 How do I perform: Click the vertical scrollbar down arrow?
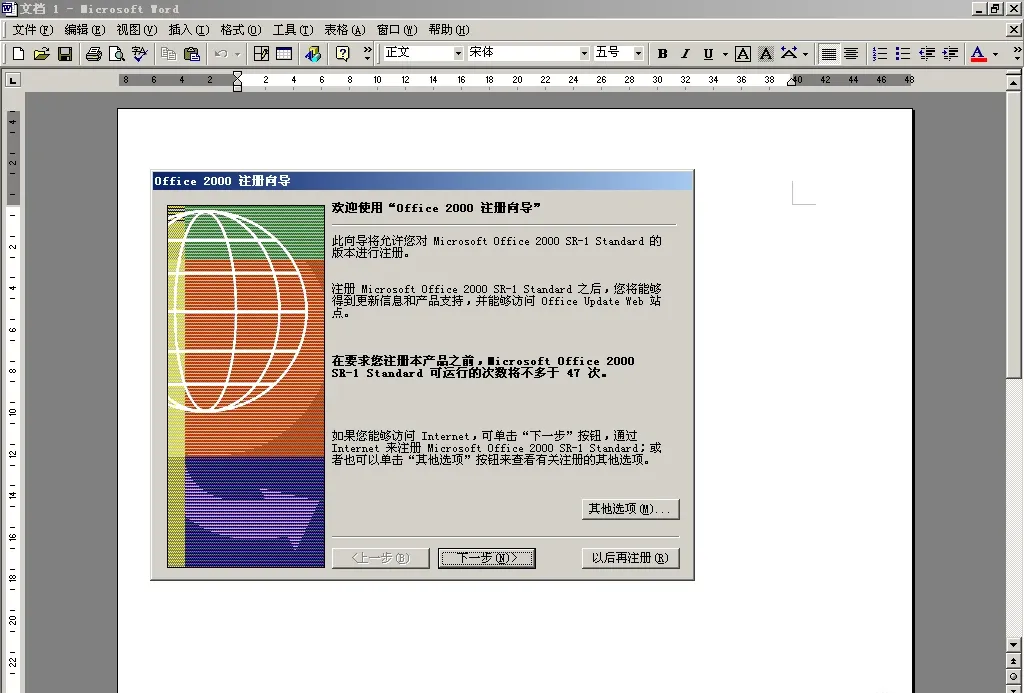(1014, 645)
